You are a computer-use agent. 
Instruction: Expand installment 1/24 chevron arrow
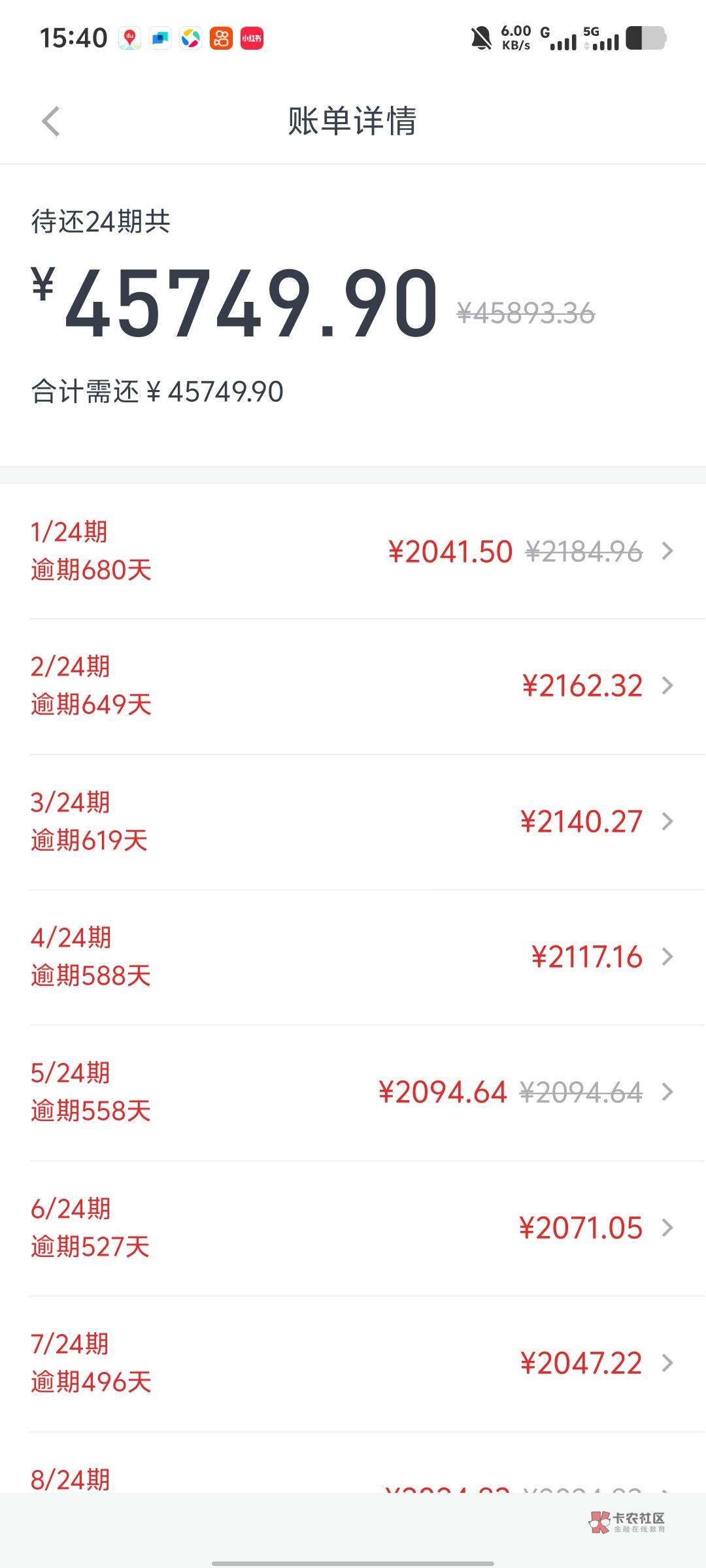tap(667, 551)
